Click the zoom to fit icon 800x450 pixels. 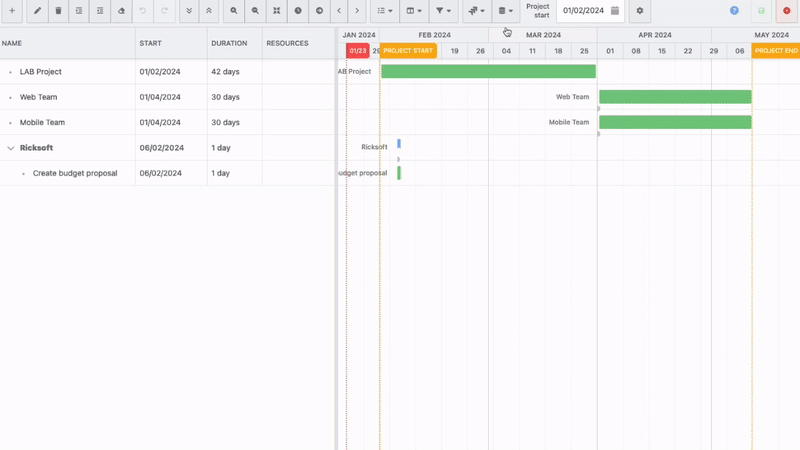tap(277, 11)
